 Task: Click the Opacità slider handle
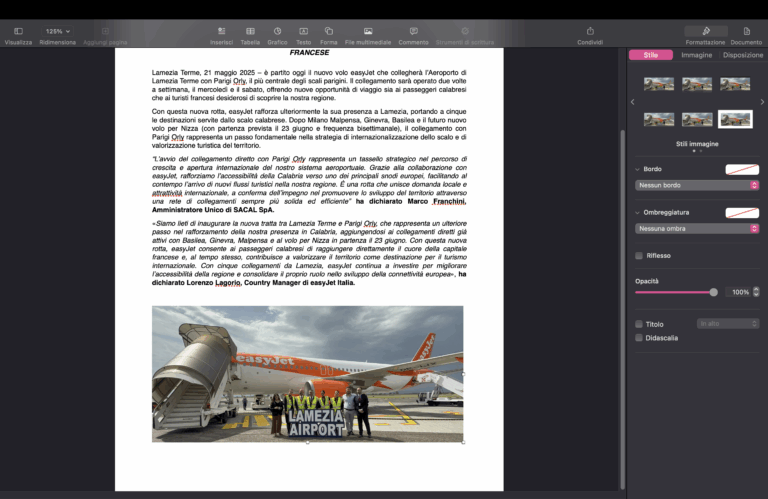(x=714, y=292)
